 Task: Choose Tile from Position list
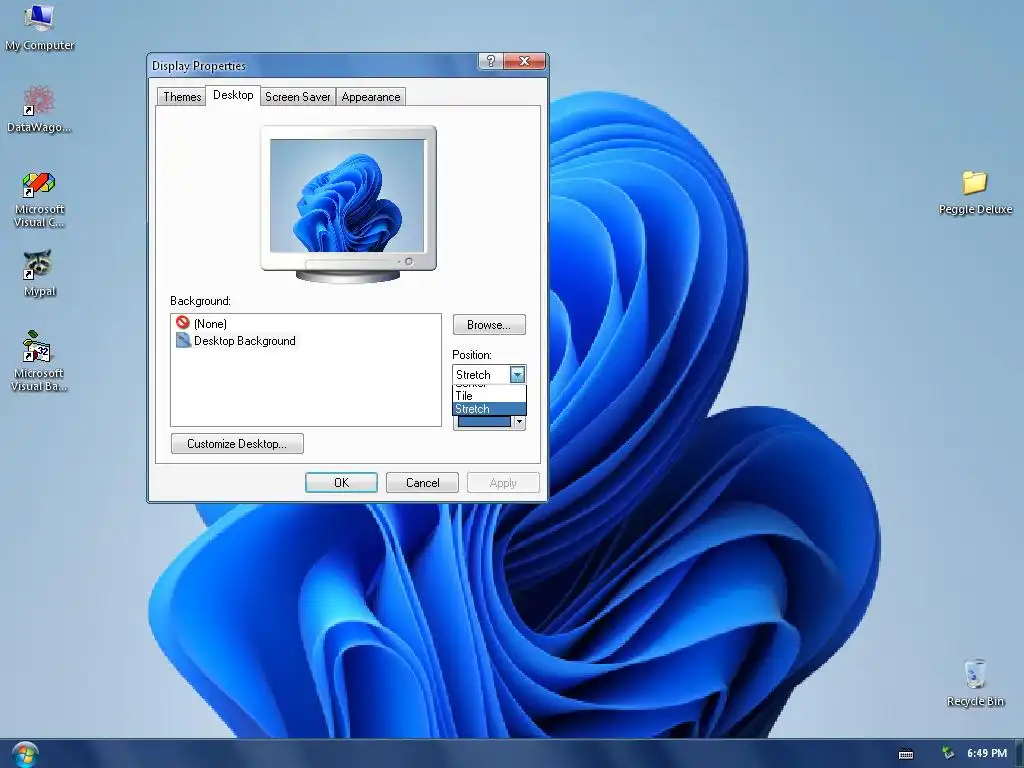point(489,396)
